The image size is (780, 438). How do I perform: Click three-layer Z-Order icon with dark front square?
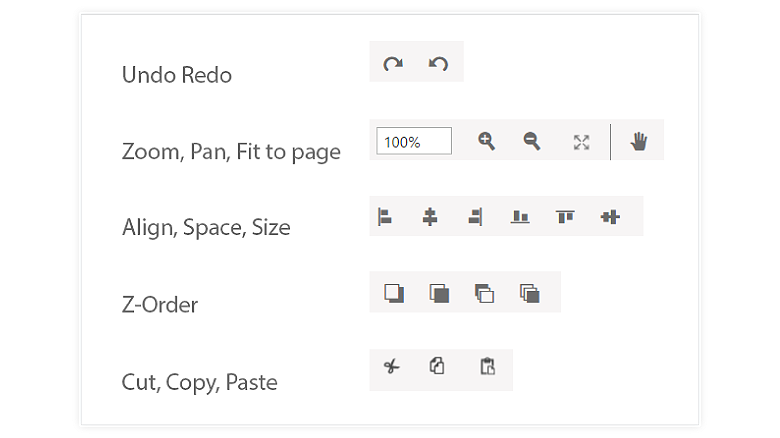coord(530,293)
